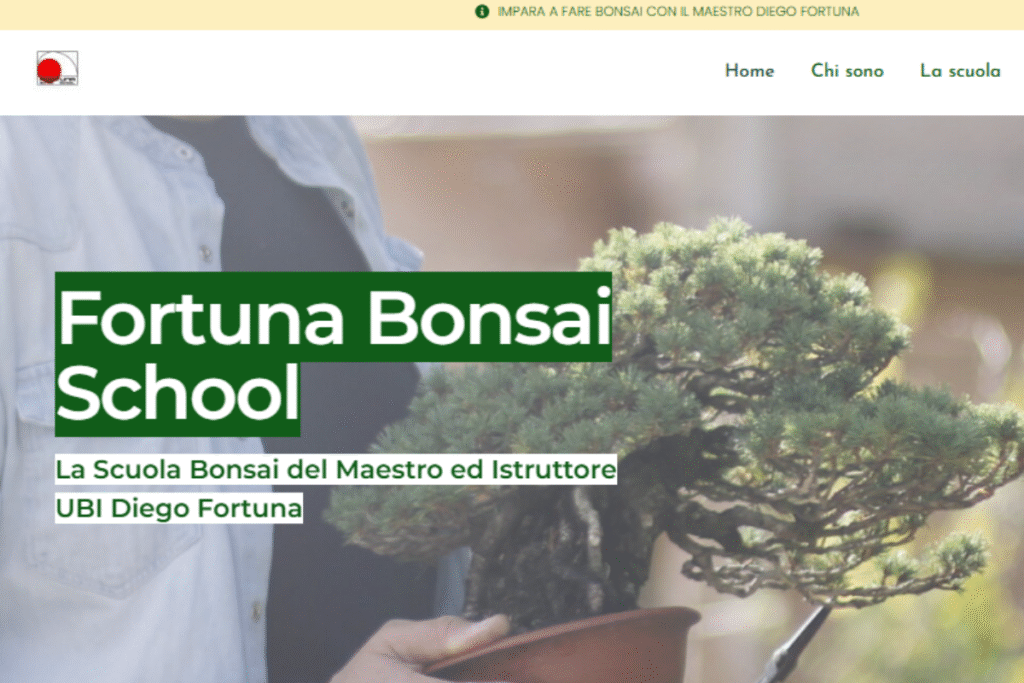Viewport: 1024px width, 683px height.
Task: Click the blank white header area
Action: [392, 72]
